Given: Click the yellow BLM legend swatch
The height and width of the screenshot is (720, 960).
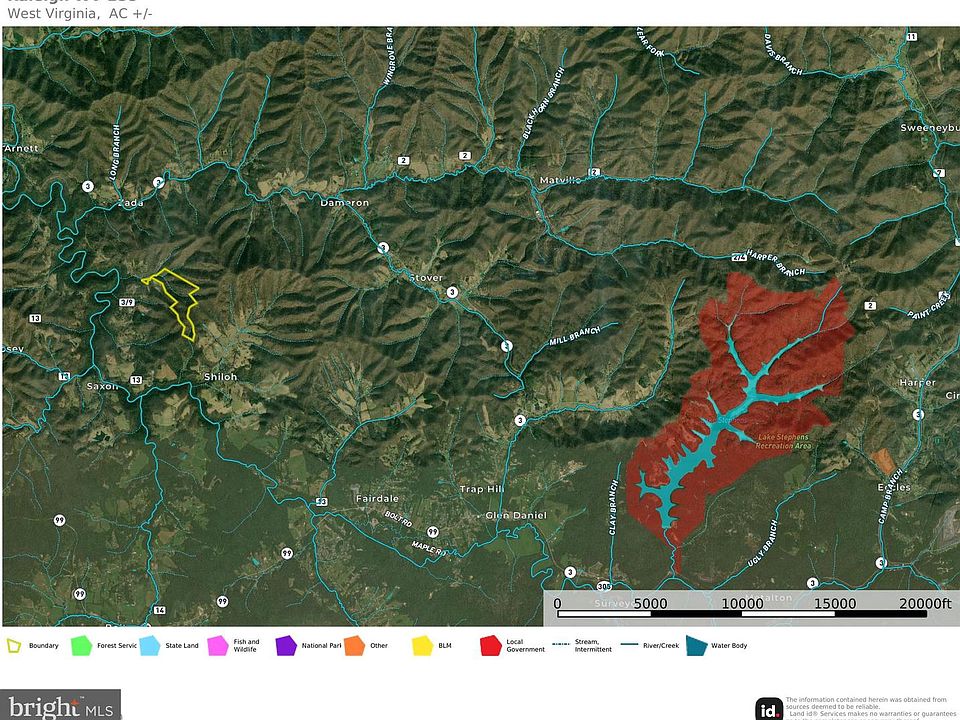Looking at the screenshot, I should tap(422, 645).
